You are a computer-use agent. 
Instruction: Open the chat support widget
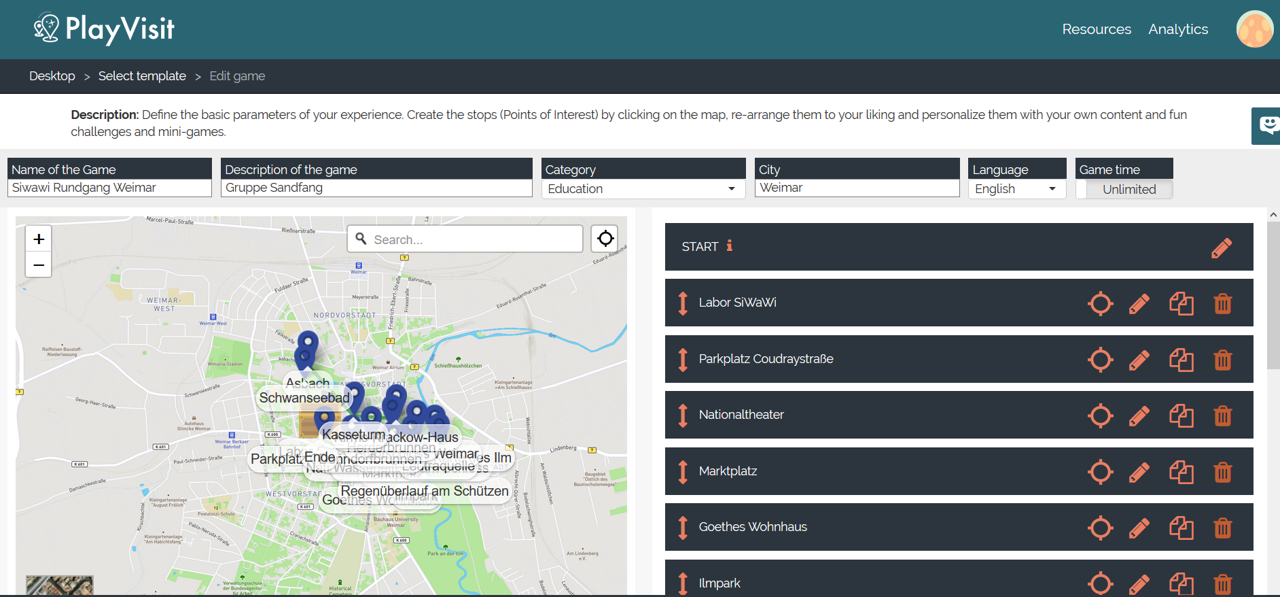pyautogui.click(x=1267, y=126)
